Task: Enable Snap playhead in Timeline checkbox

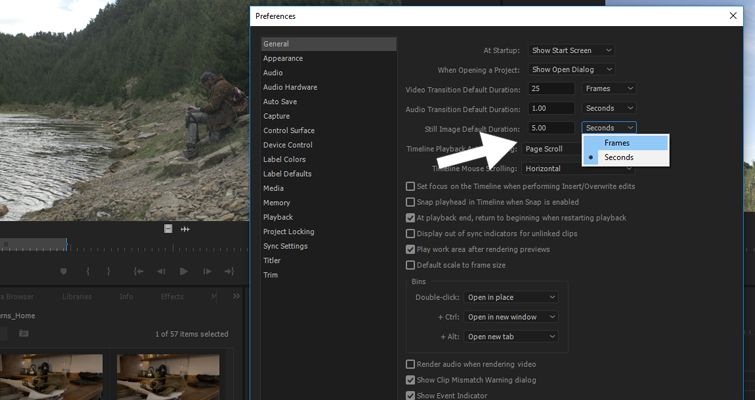Action: [410, 202]
